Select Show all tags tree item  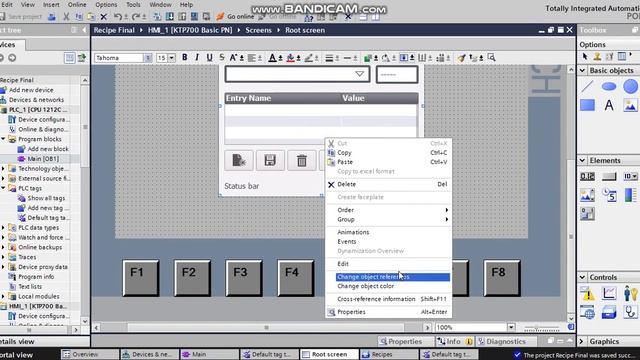pyautogui.click(x=46, y=198)
